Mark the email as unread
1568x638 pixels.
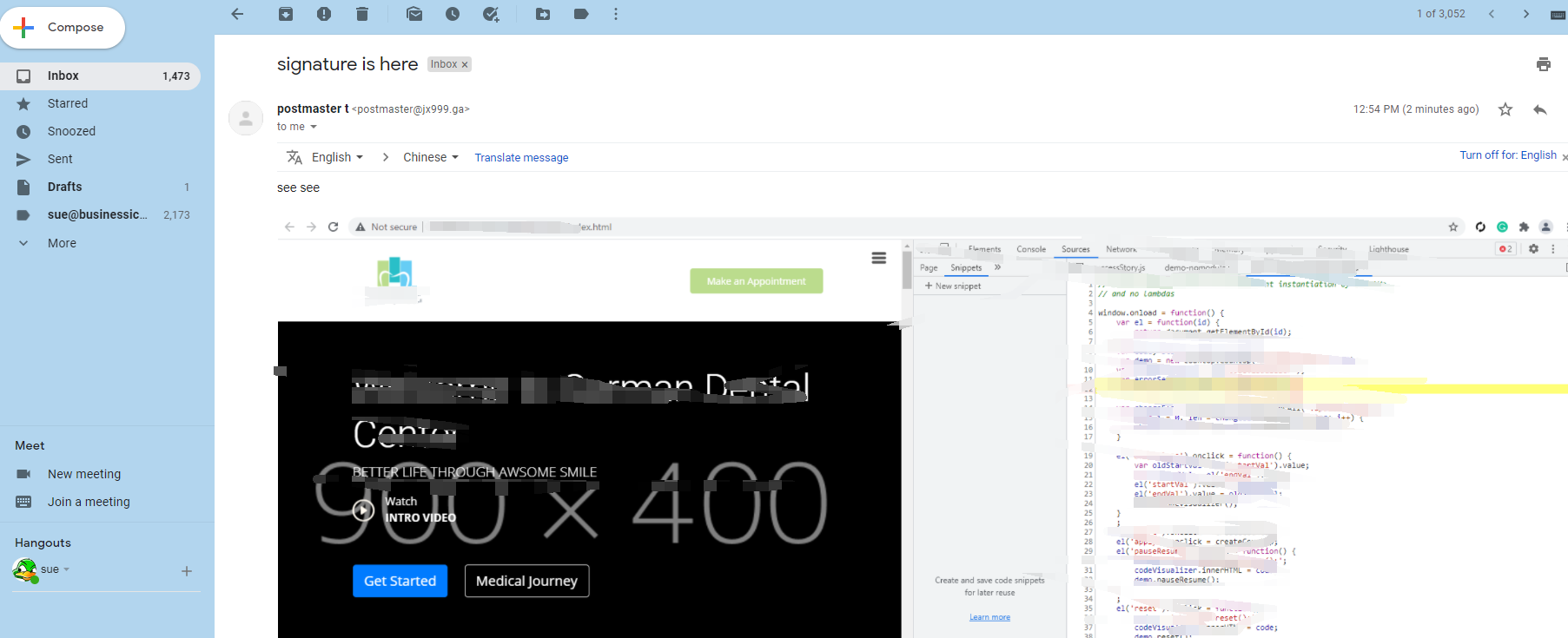point(414,14)
